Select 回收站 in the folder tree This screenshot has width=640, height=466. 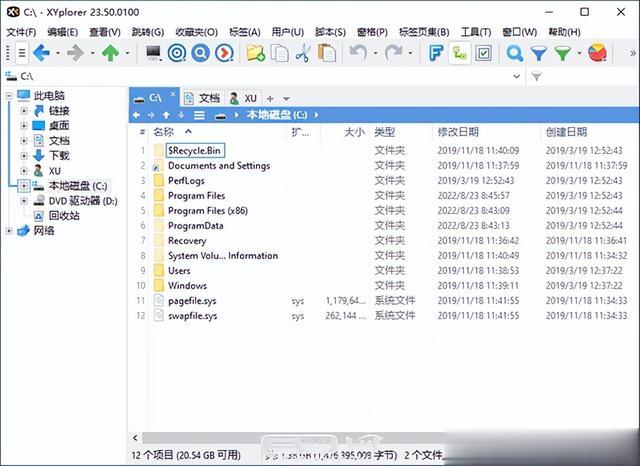pos(64,215)
